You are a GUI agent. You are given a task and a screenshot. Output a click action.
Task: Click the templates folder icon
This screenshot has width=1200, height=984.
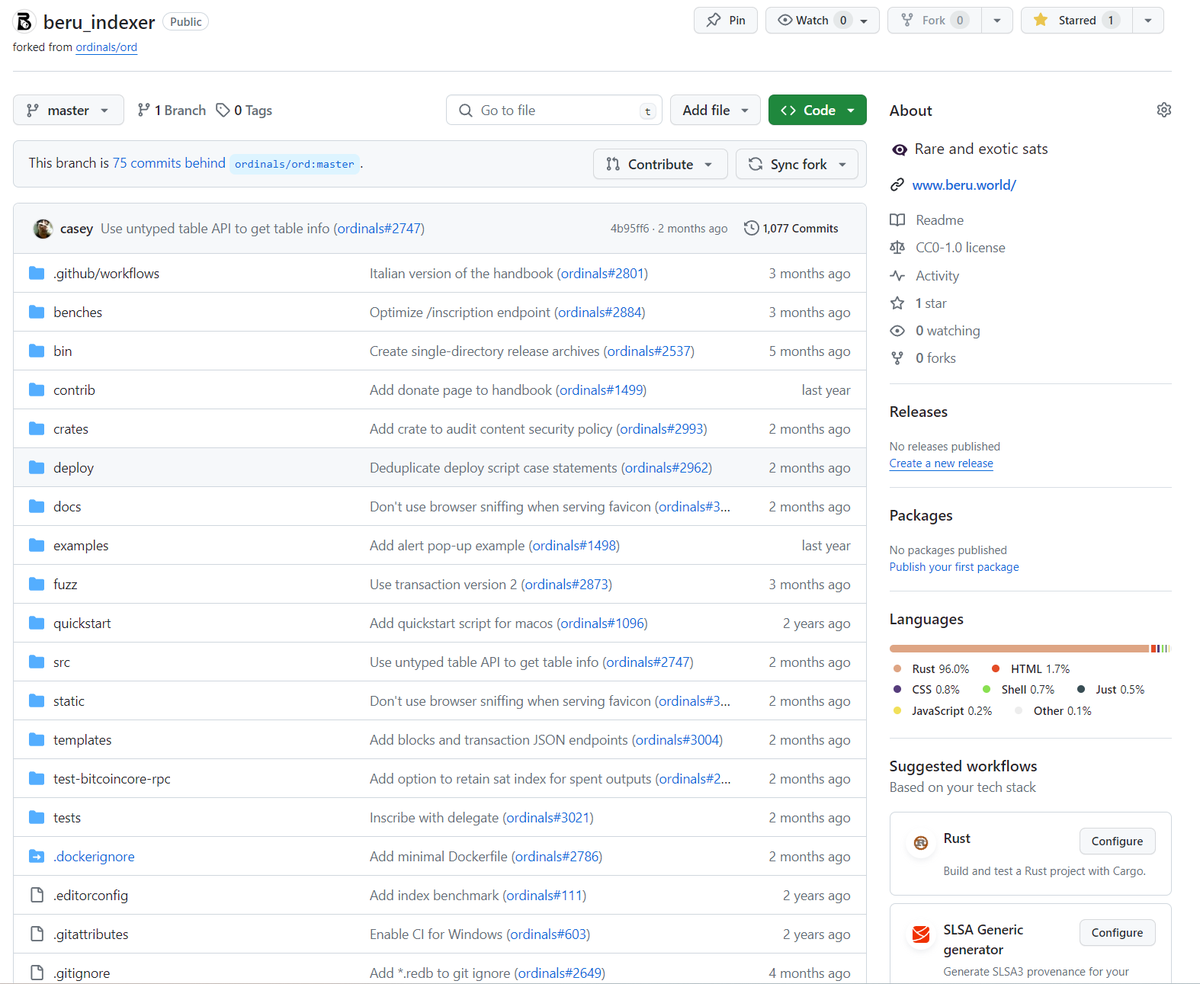37,740
